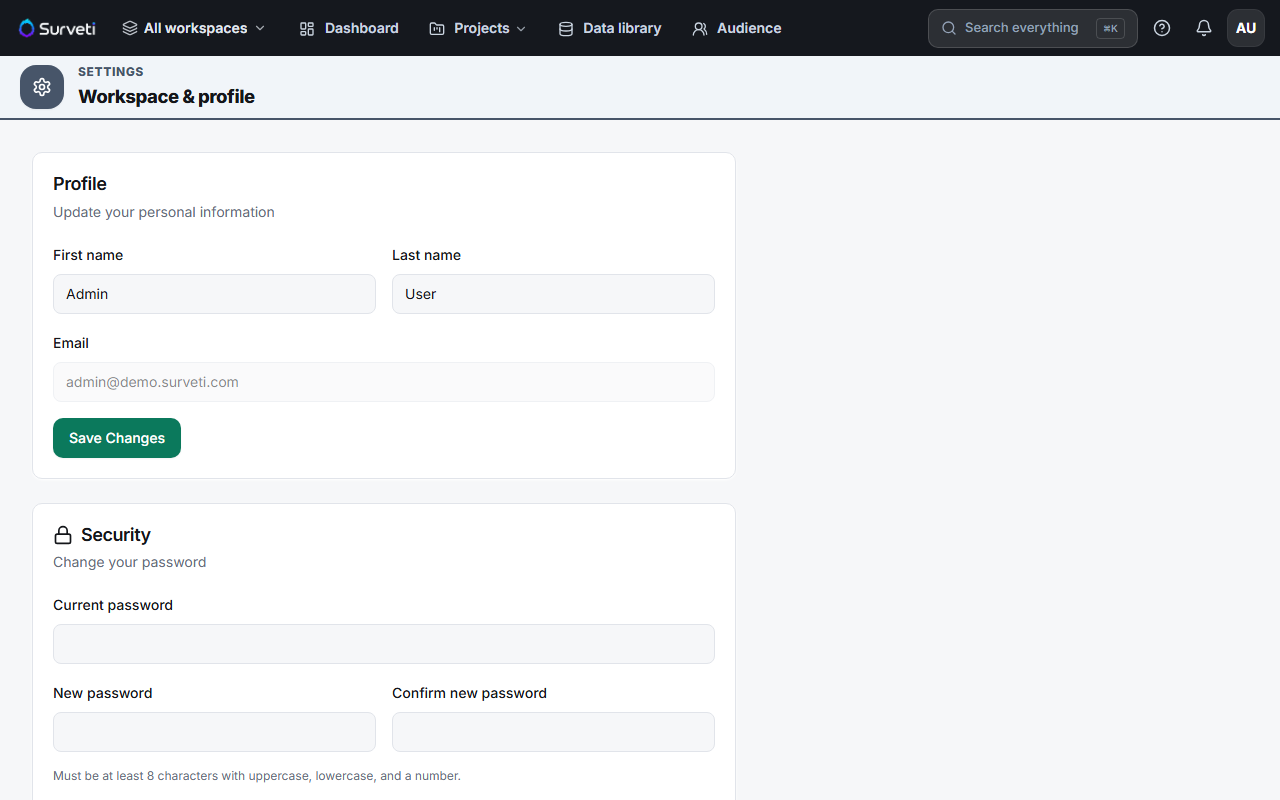Open the AU user avatar menu
This screenshot has width=1280, height=800.
coord(1246,28)
